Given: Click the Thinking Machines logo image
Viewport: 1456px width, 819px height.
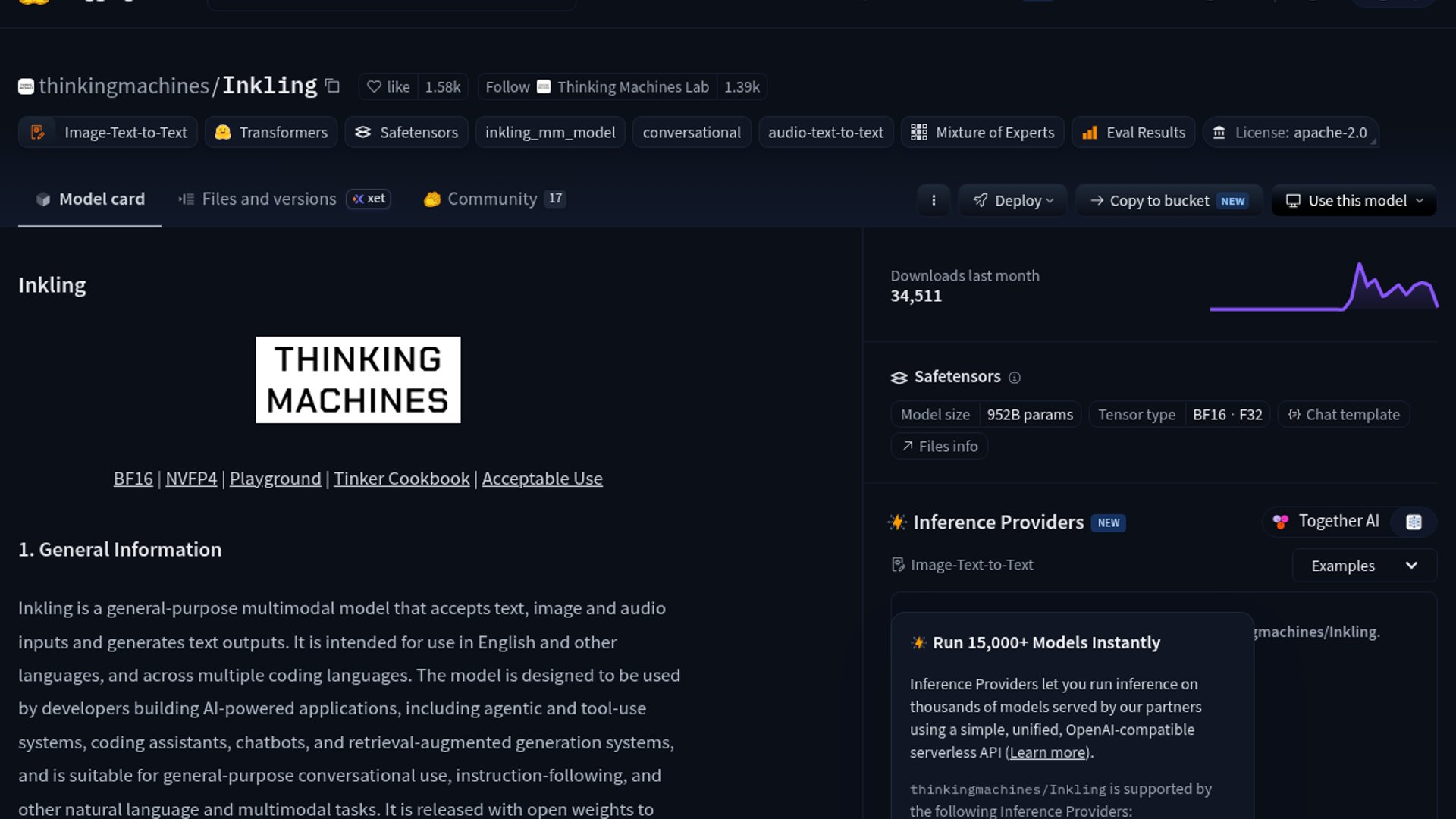Looking at the screenshot, I should 358,380.
